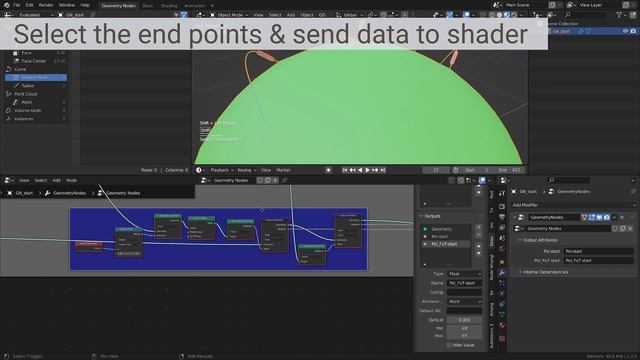
Task: Open the Scene properties tab icon
Action: (502, 238)
